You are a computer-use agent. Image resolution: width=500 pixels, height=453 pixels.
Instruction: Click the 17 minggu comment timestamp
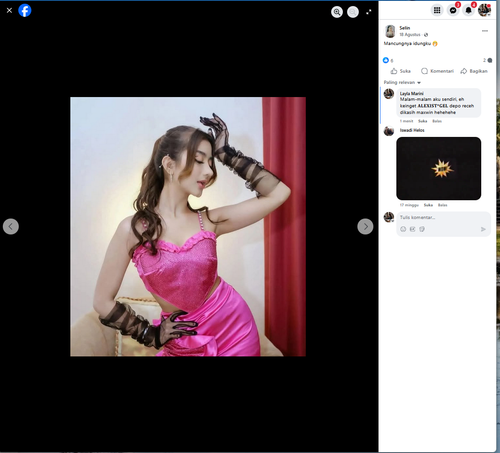(x=409, y=205)
